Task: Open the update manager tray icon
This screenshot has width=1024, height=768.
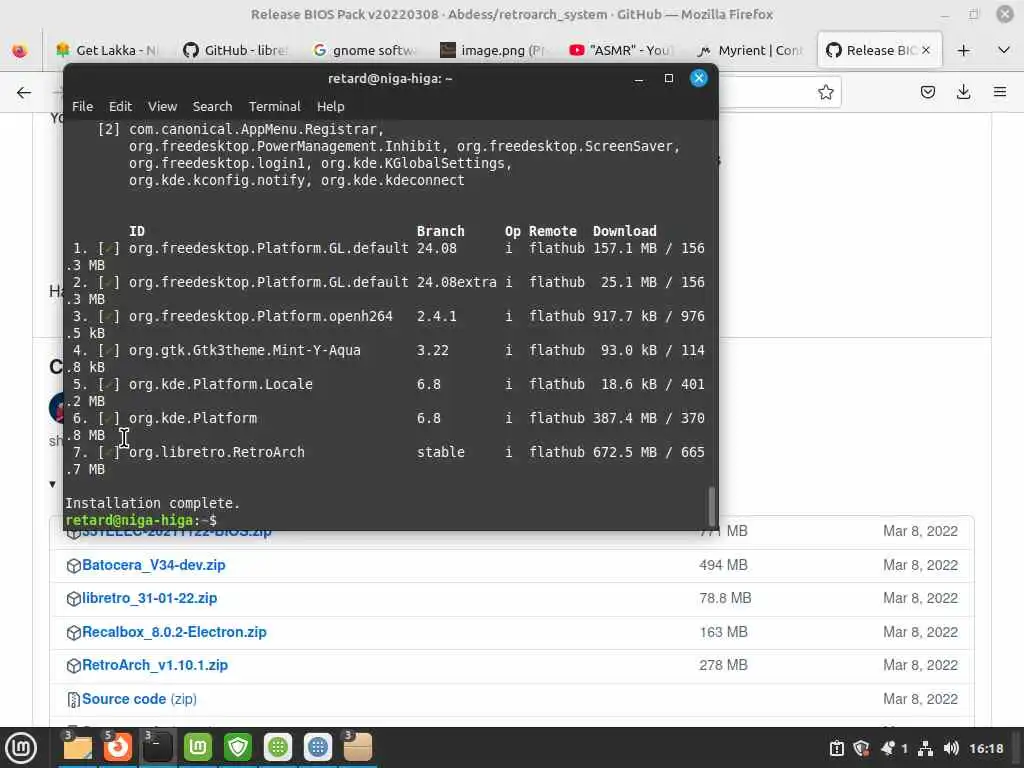Action: click(837, 748)
